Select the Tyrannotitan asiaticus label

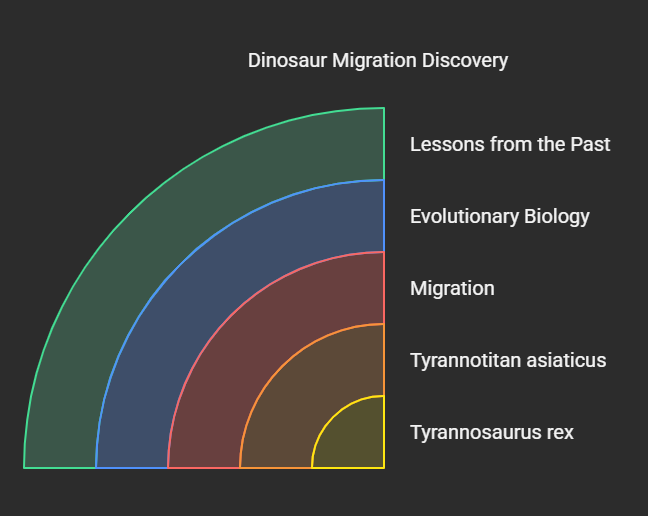[508, 360]
